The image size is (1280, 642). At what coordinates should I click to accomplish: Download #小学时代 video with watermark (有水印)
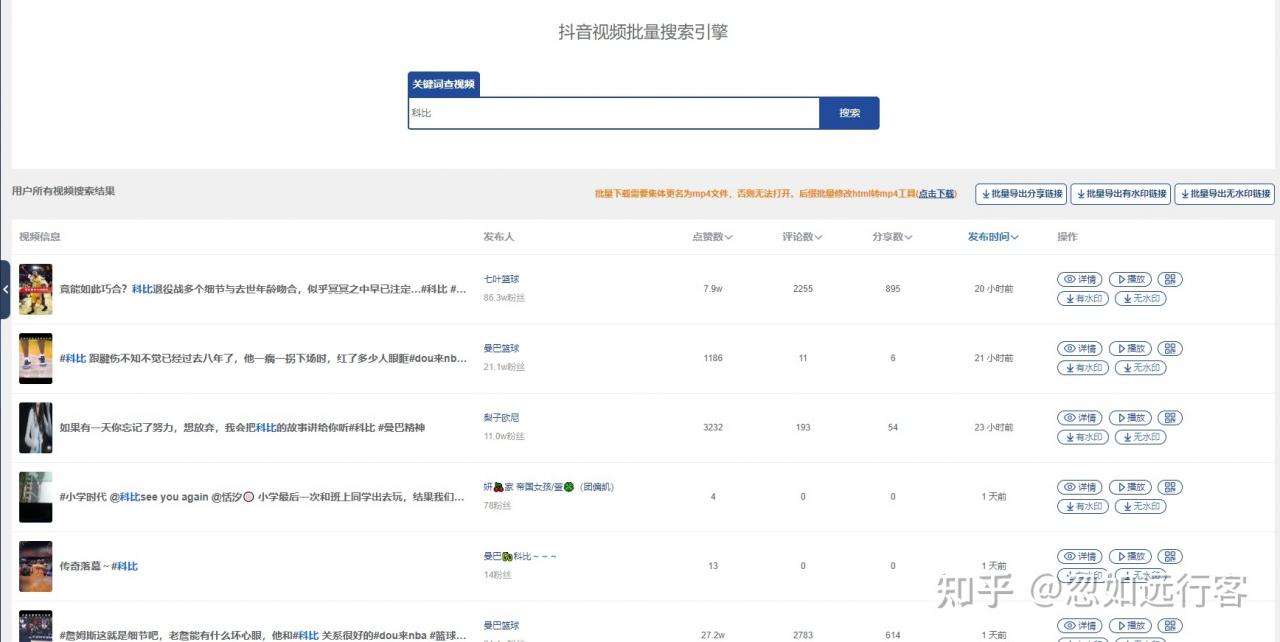pos(1083,506)
